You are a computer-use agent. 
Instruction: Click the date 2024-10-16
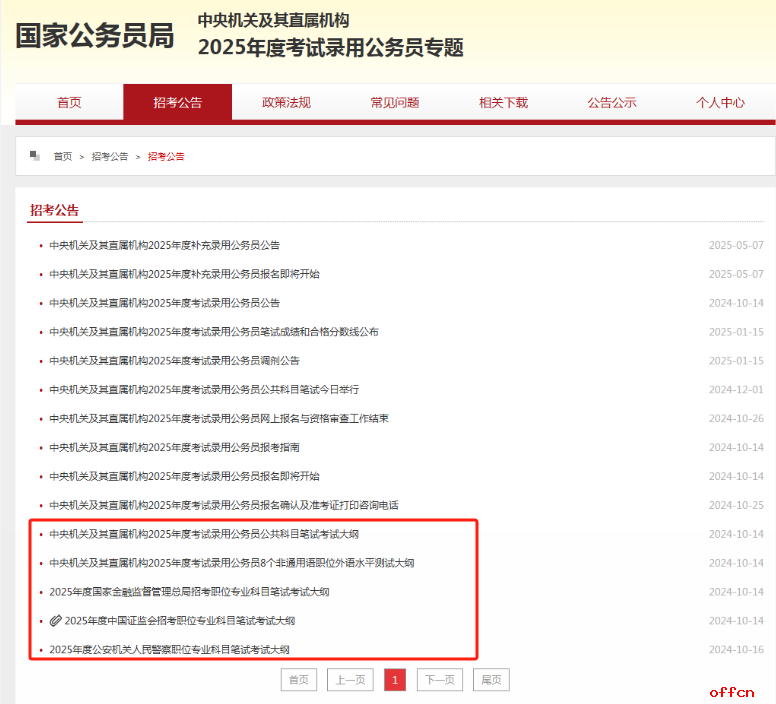[736, 650]
